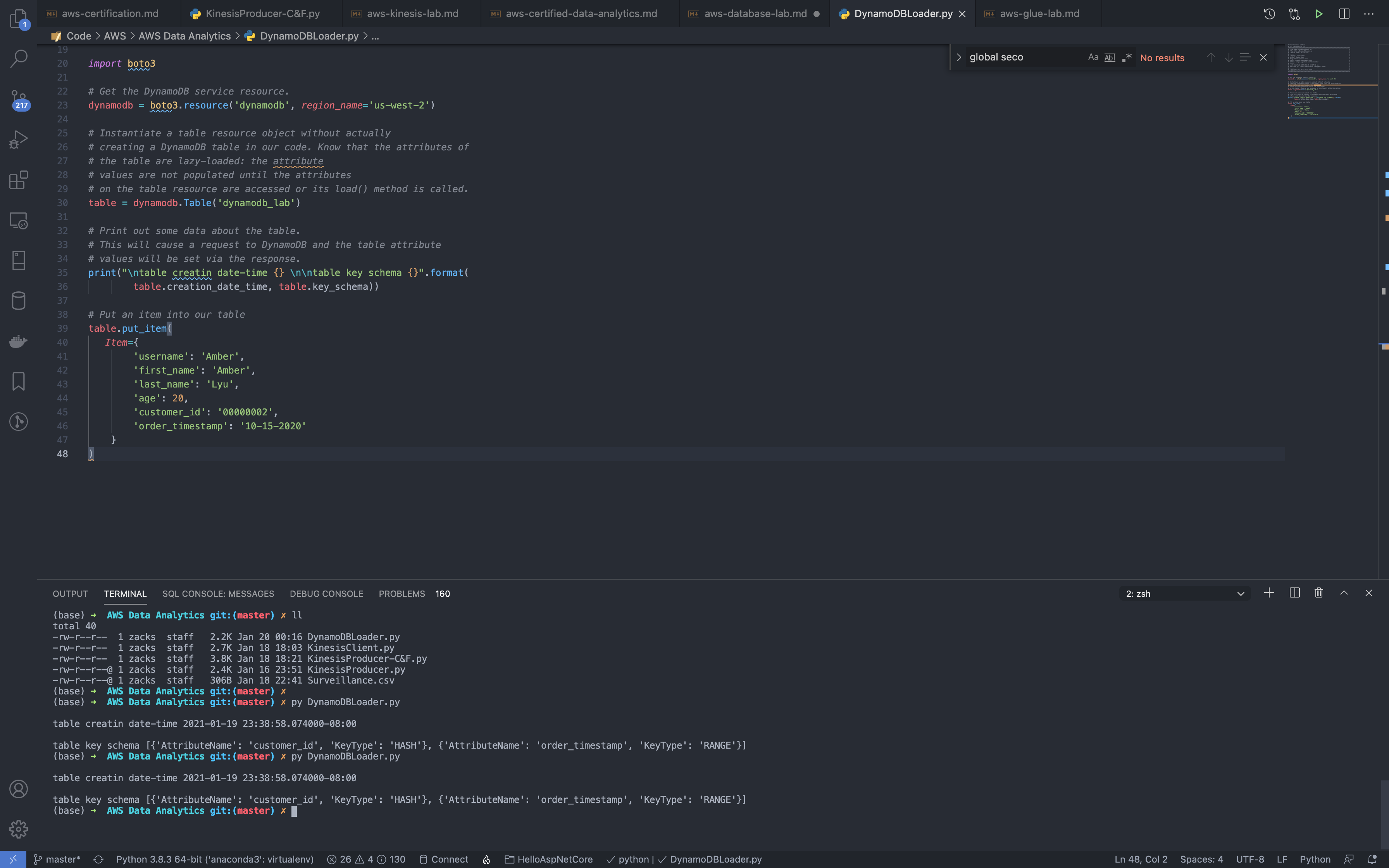Switch to aws-kinesis-lab.md tab
The width and height of the screenshot is (1389, 868).
point(412,14)
